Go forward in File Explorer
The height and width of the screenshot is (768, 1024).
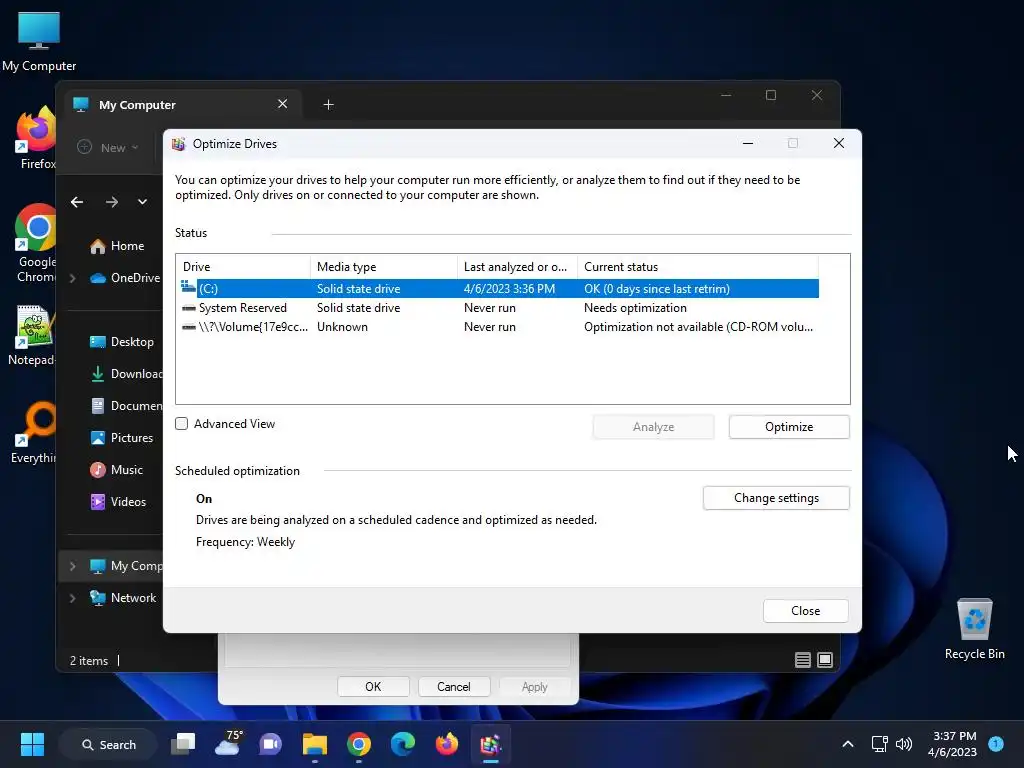[x=112, y=202]
